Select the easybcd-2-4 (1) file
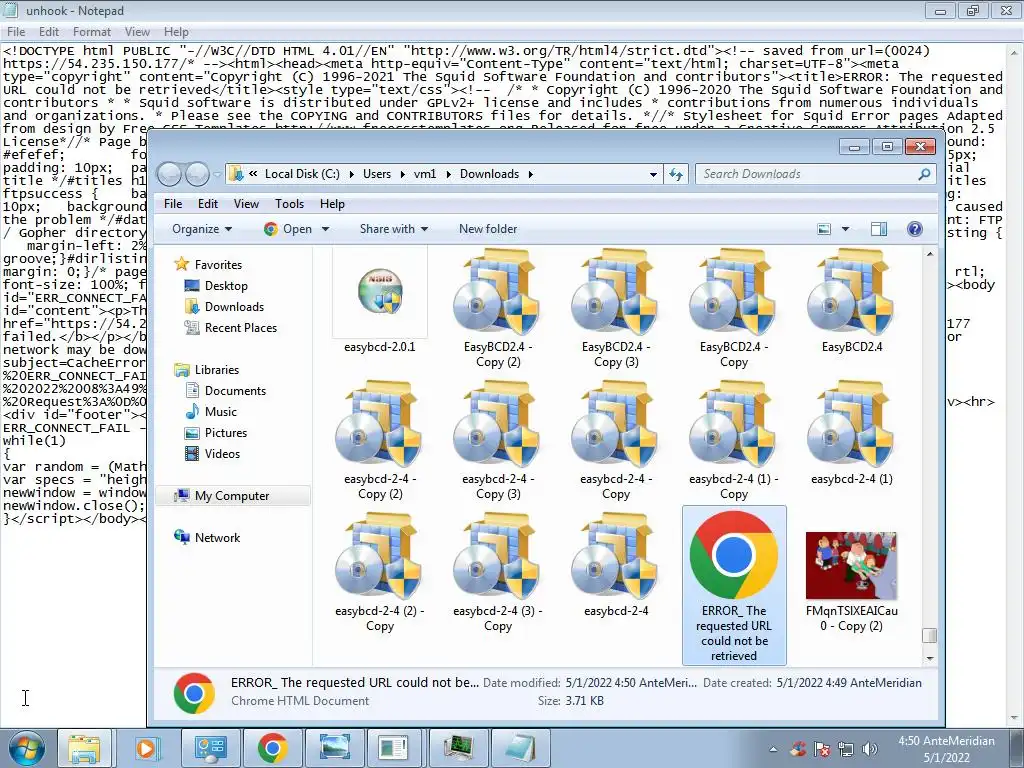 [852, 433]
